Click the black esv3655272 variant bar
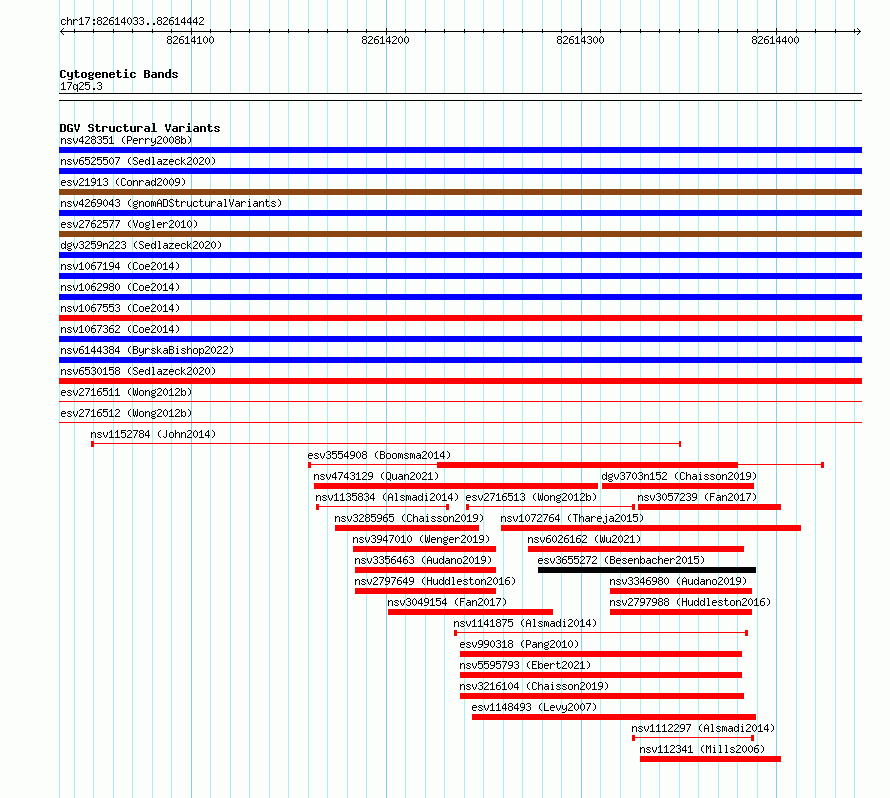This screenshot has height=798, width=890. [x=647, y=570]
